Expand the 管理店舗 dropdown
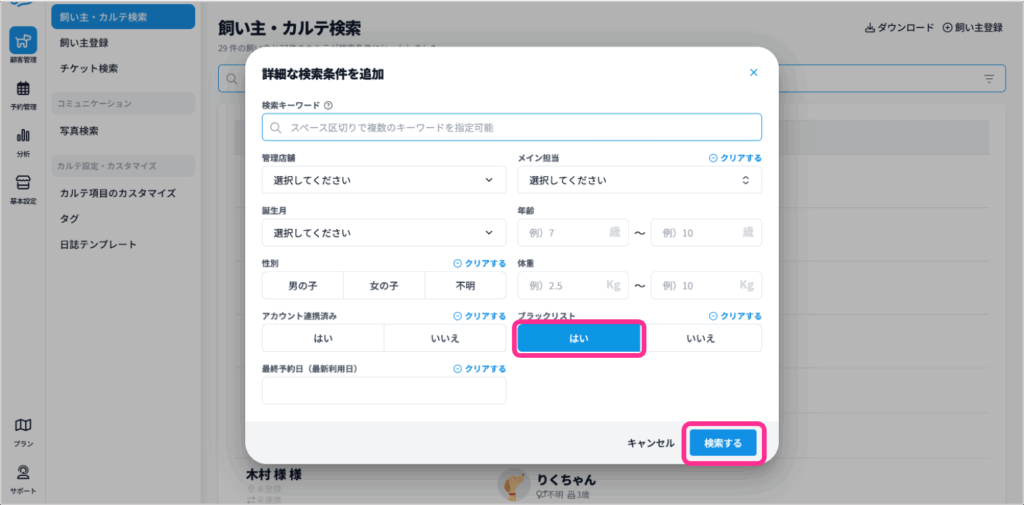The height and width of the screenshot is (505, 1024). tap(384, 180)
